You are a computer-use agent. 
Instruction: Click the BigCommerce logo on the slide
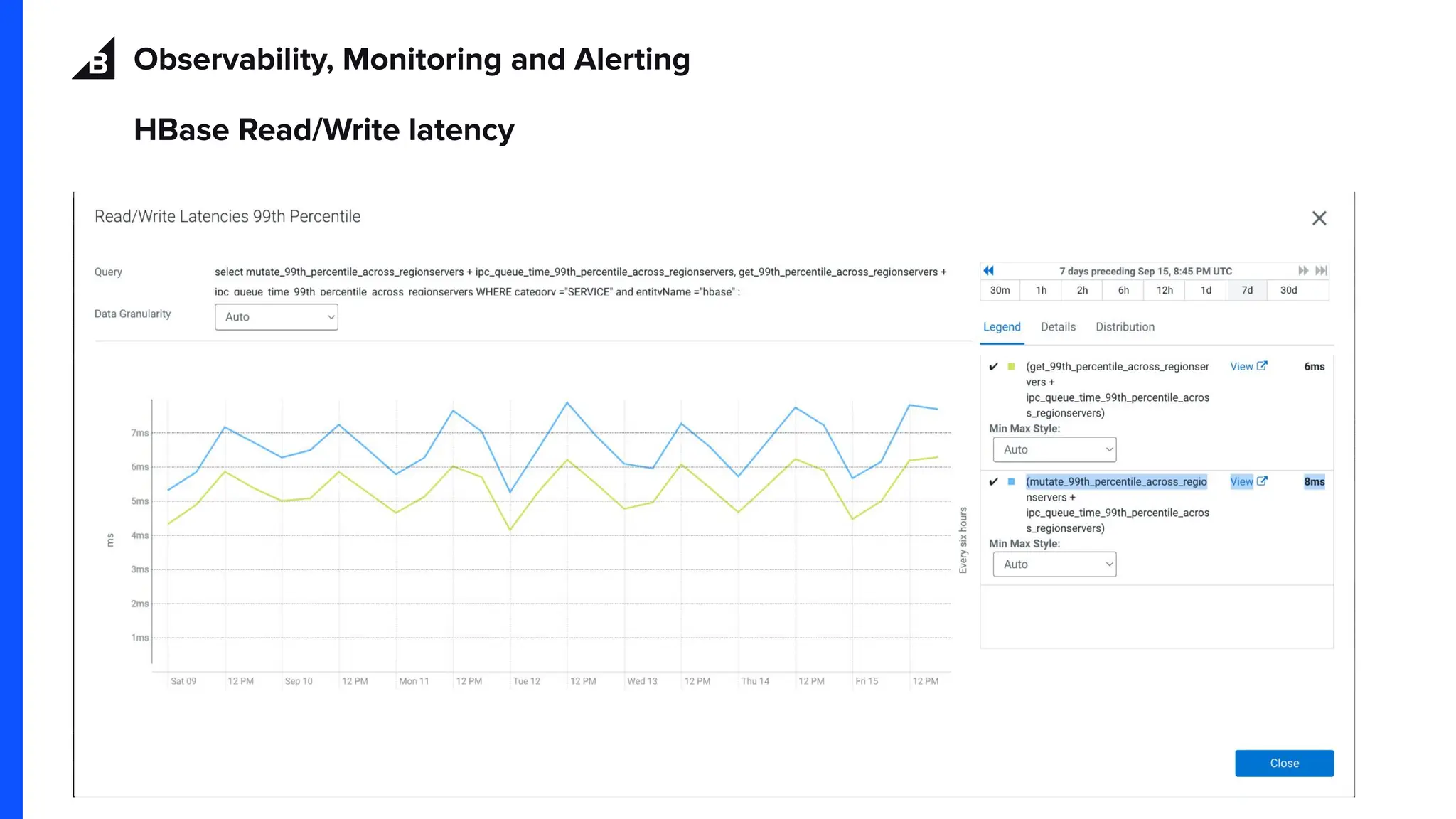coord(94,58)
